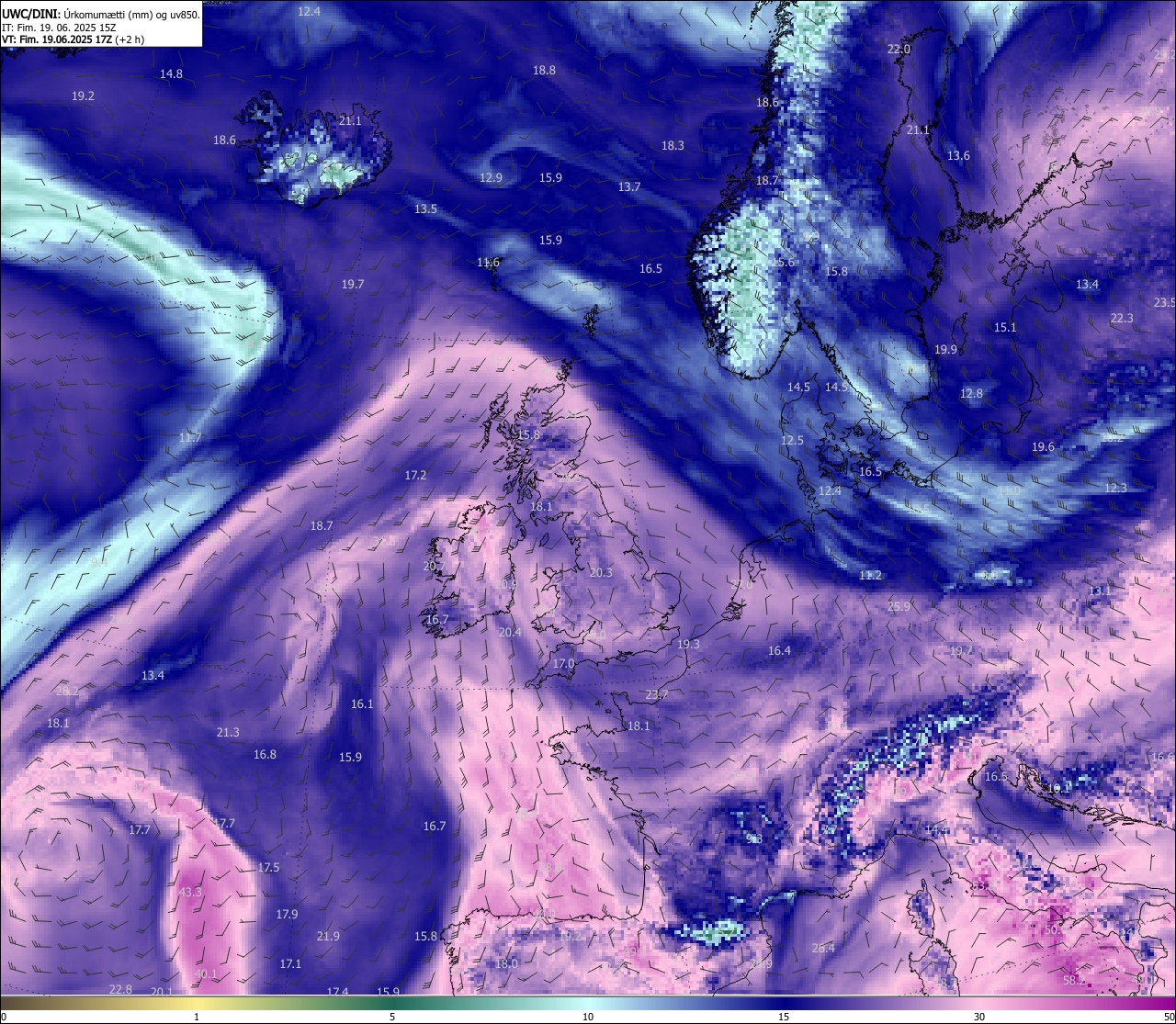1176x1024 pixels.
Task: Click the 21.3 value in the Atlantic
Action: pos(228,732)
